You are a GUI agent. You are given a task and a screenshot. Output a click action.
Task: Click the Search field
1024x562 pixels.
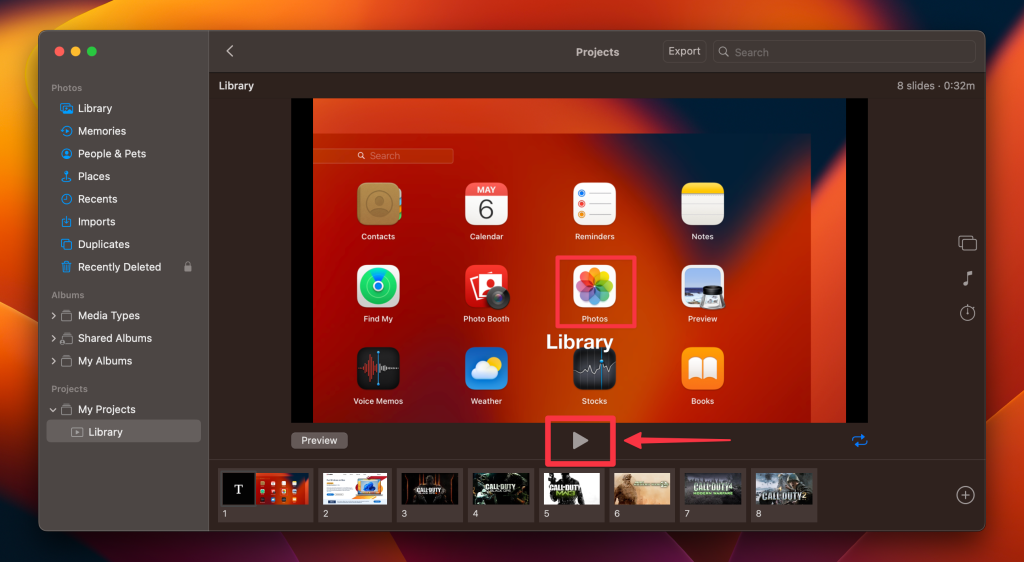[x=844, y=52]
